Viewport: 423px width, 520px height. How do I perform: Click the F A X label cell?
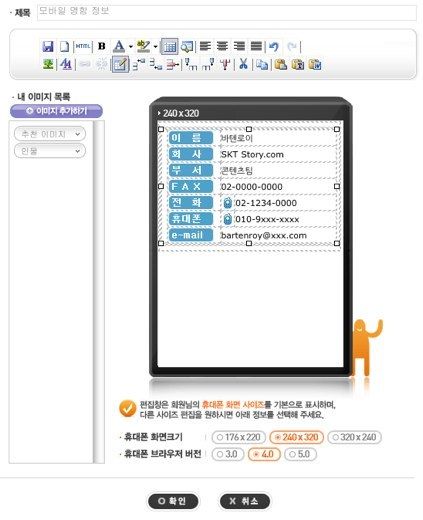191,186
